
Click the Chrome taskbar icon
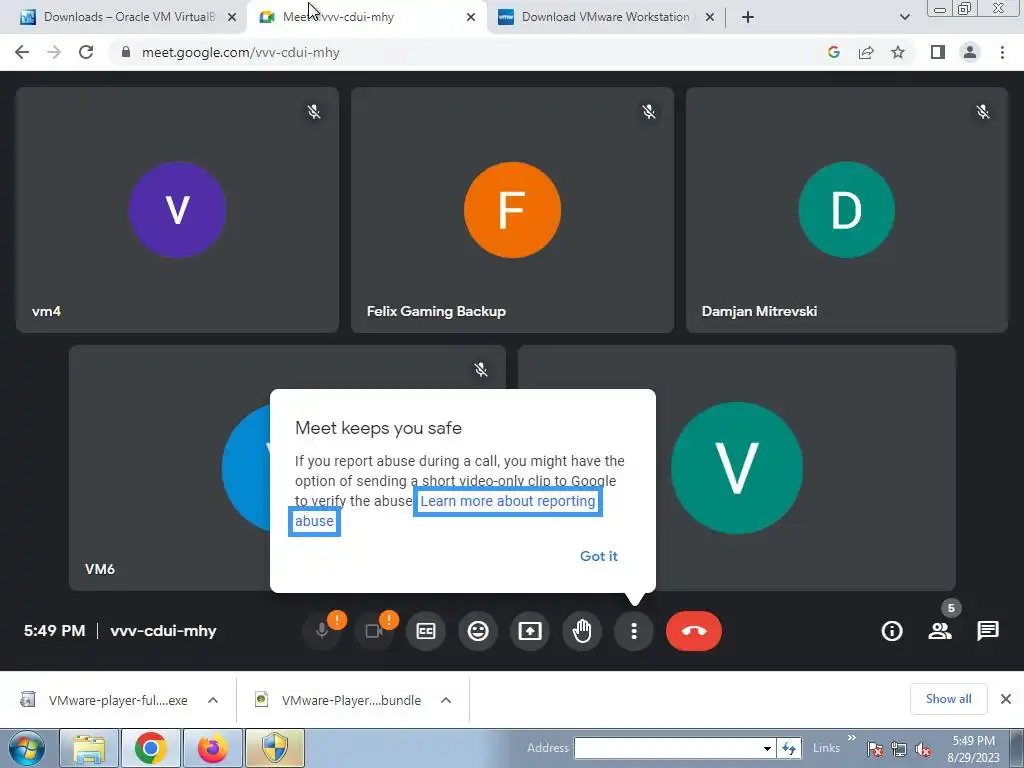coord(151,748)
